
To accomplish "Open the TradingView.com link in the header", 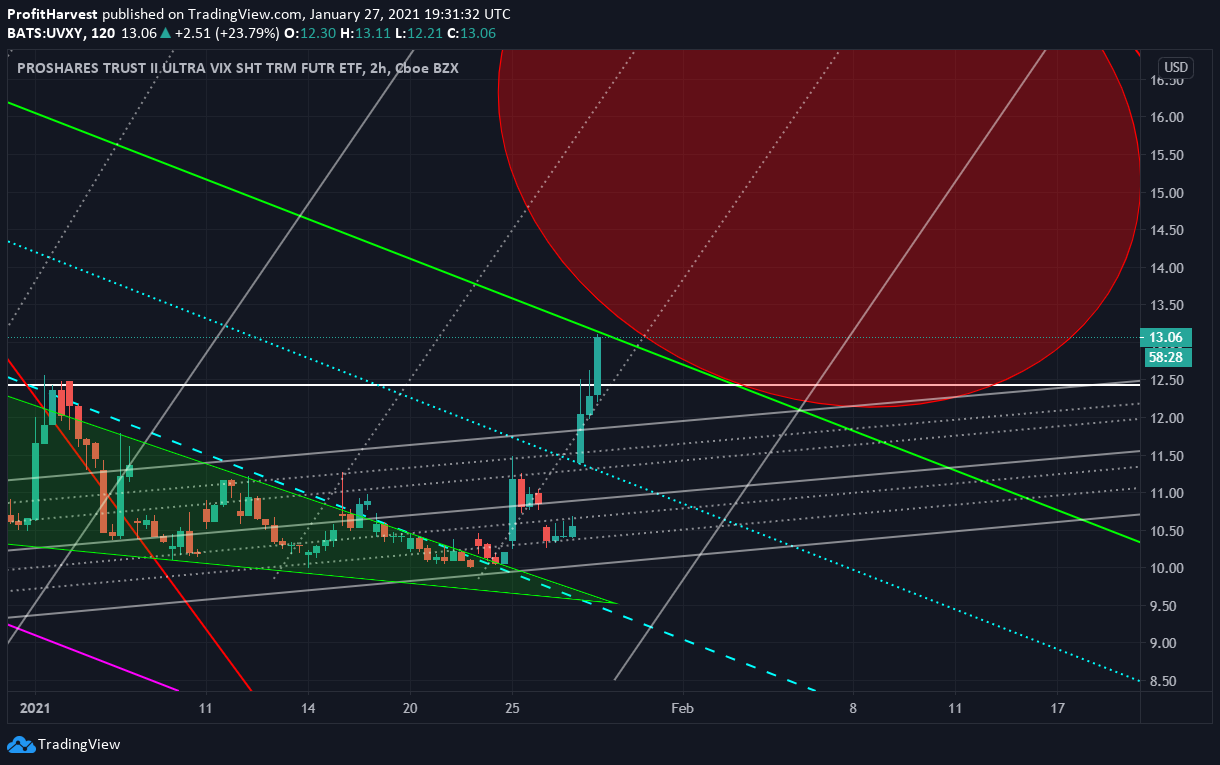I will [x=243, y=15].
